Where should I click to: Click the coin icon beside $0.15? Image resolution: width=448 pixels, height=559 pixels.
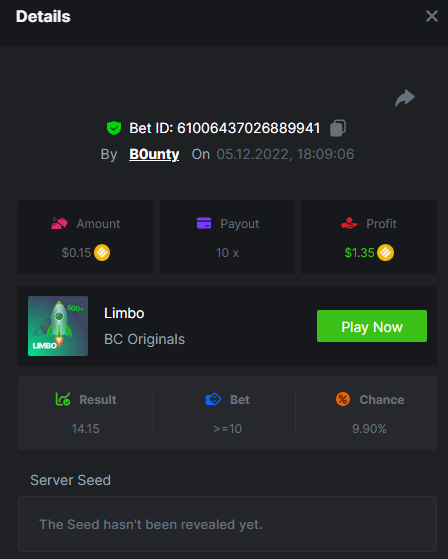click(102, 253)
